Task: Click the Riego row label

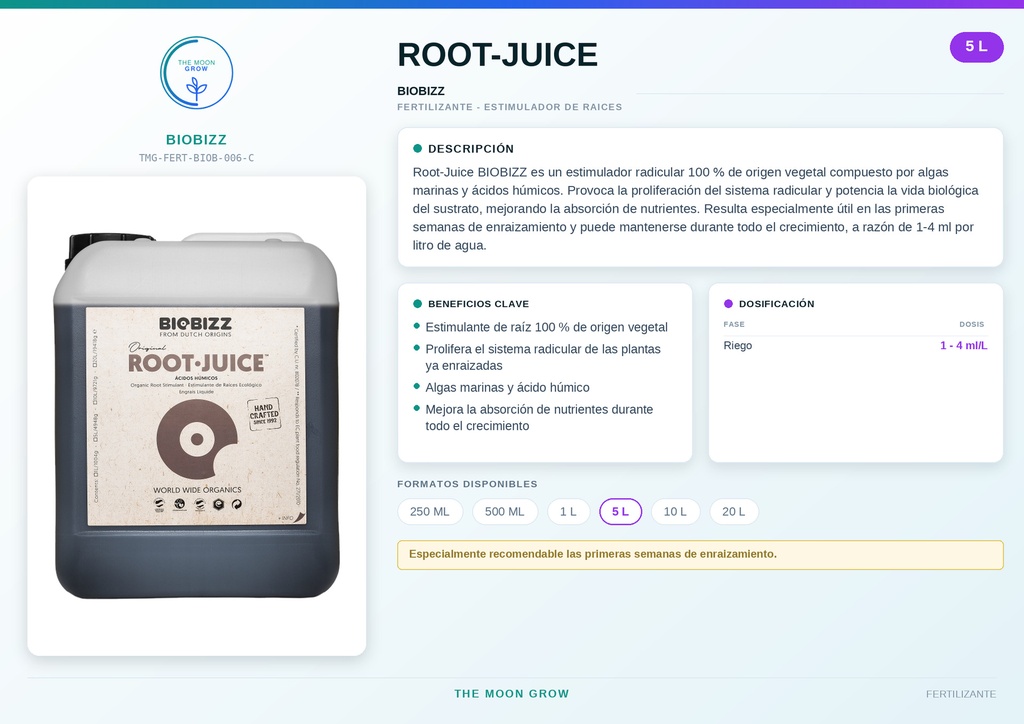Action: 738,345
